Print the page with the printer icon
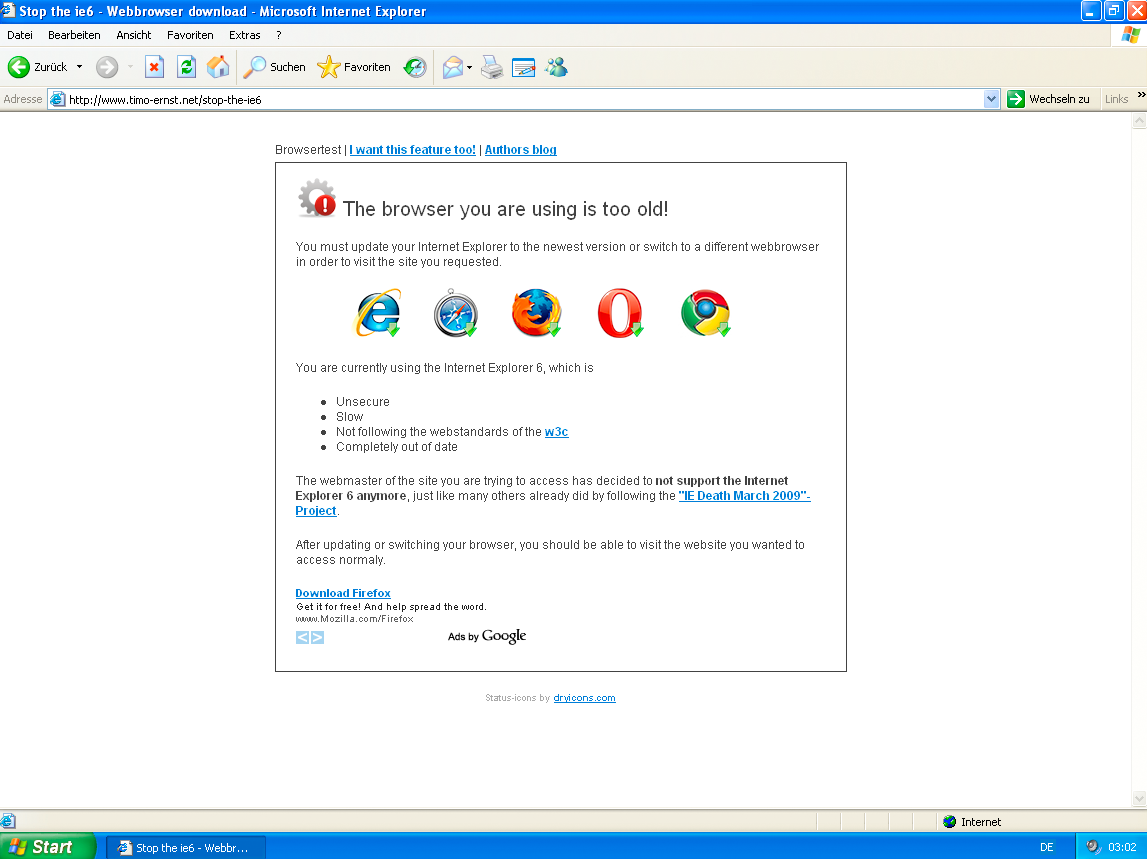The image size is (1147, 859). 492,67
